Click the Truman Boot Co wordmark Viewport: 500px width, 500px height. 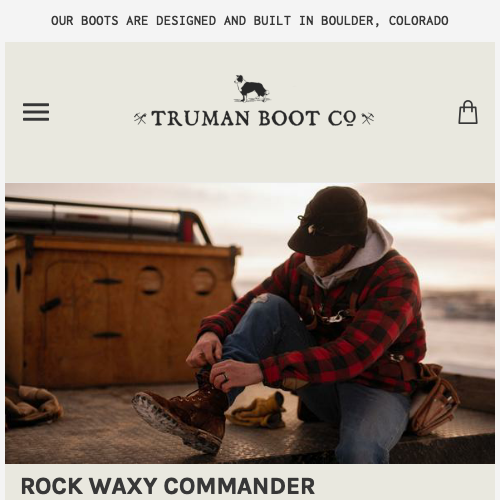point(254,118)
